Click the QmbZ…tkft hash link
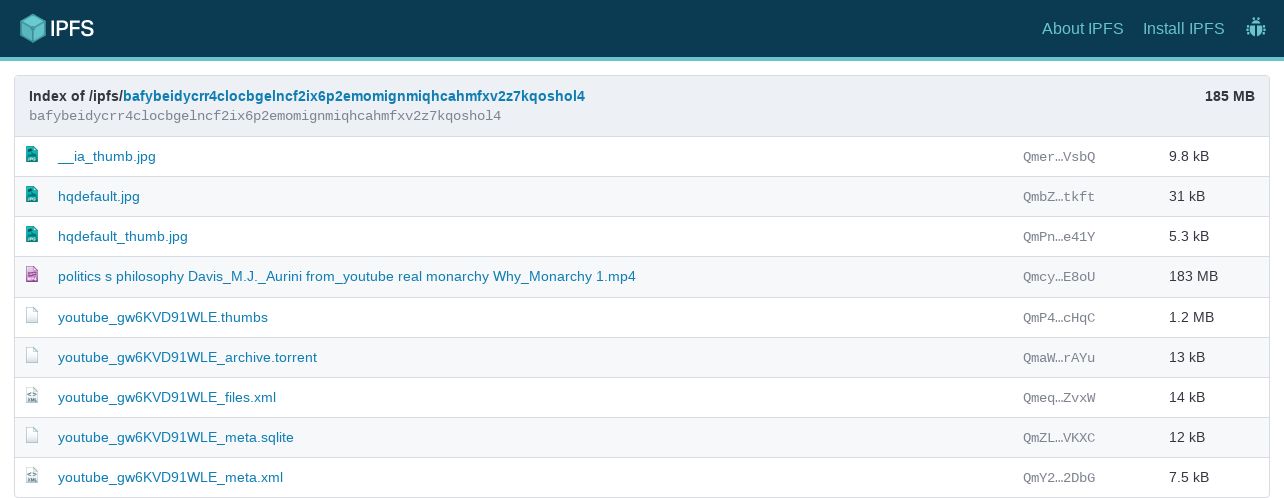The height and width of the screenshot is (498, 1284). click(x=1059, y=197)
